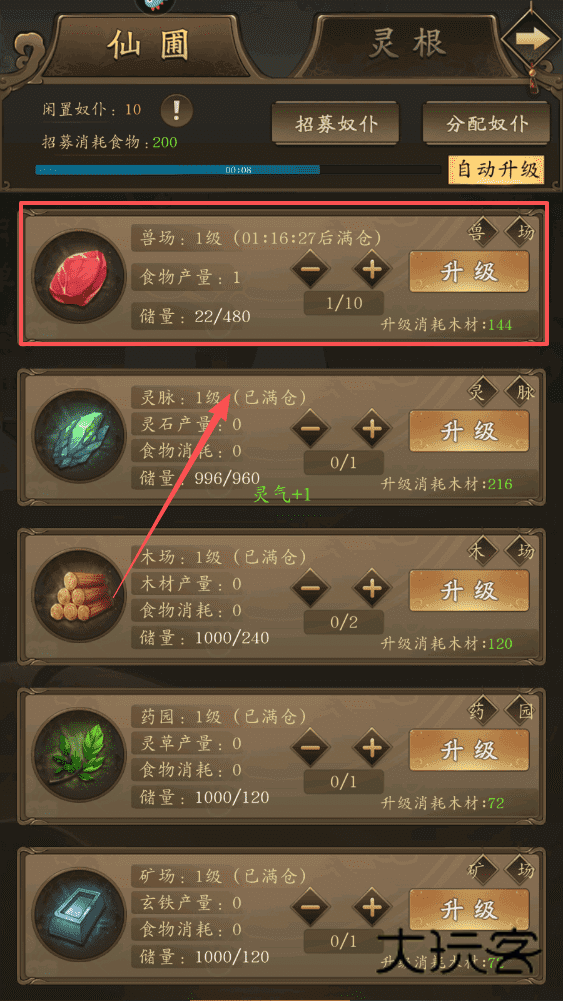
Task: Decrease 木场 servants with minus button
Action: click(310, 587)
